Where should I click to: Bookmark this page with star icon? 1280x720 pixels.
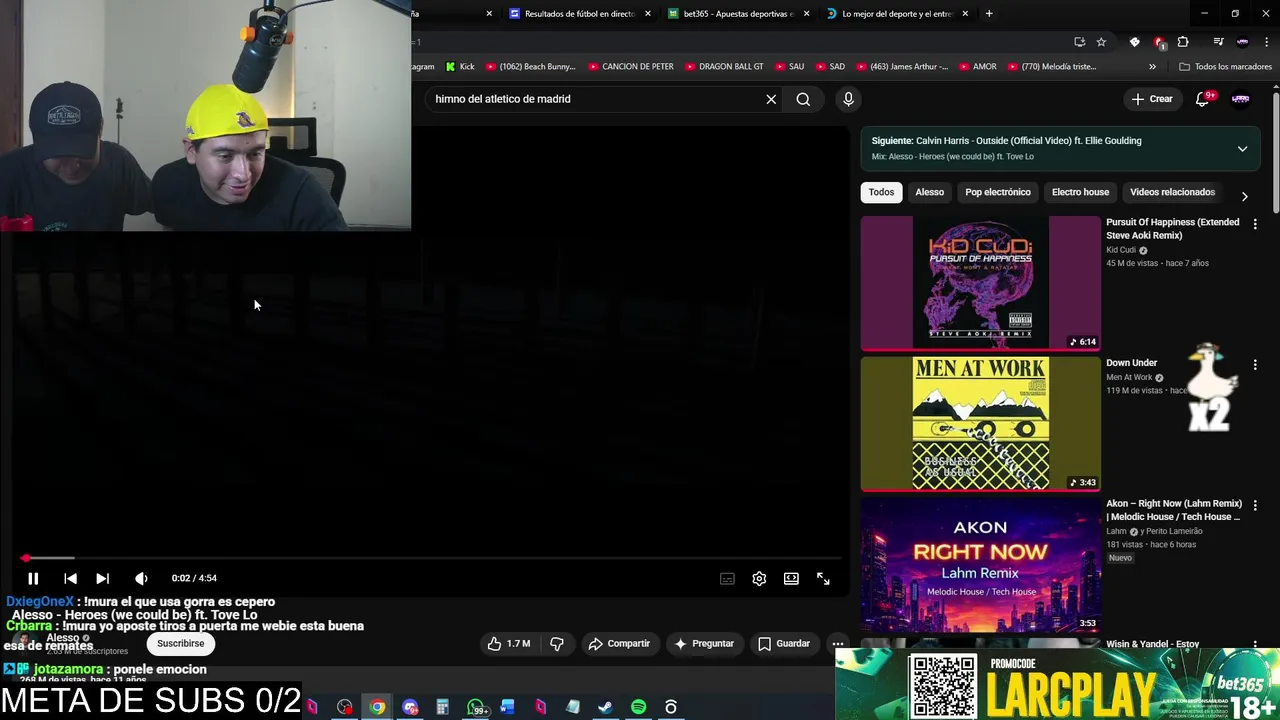click(x=1101, y=42)
